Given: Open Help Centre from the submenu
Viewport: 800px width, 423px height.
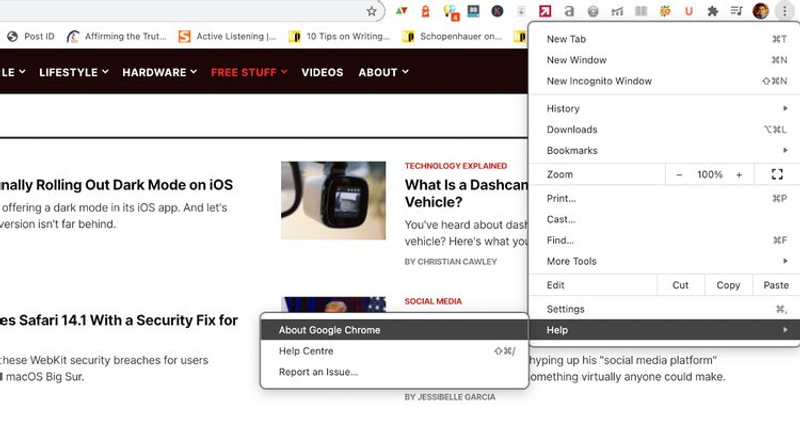Looking at the screenshot, I should pos(394,351).
